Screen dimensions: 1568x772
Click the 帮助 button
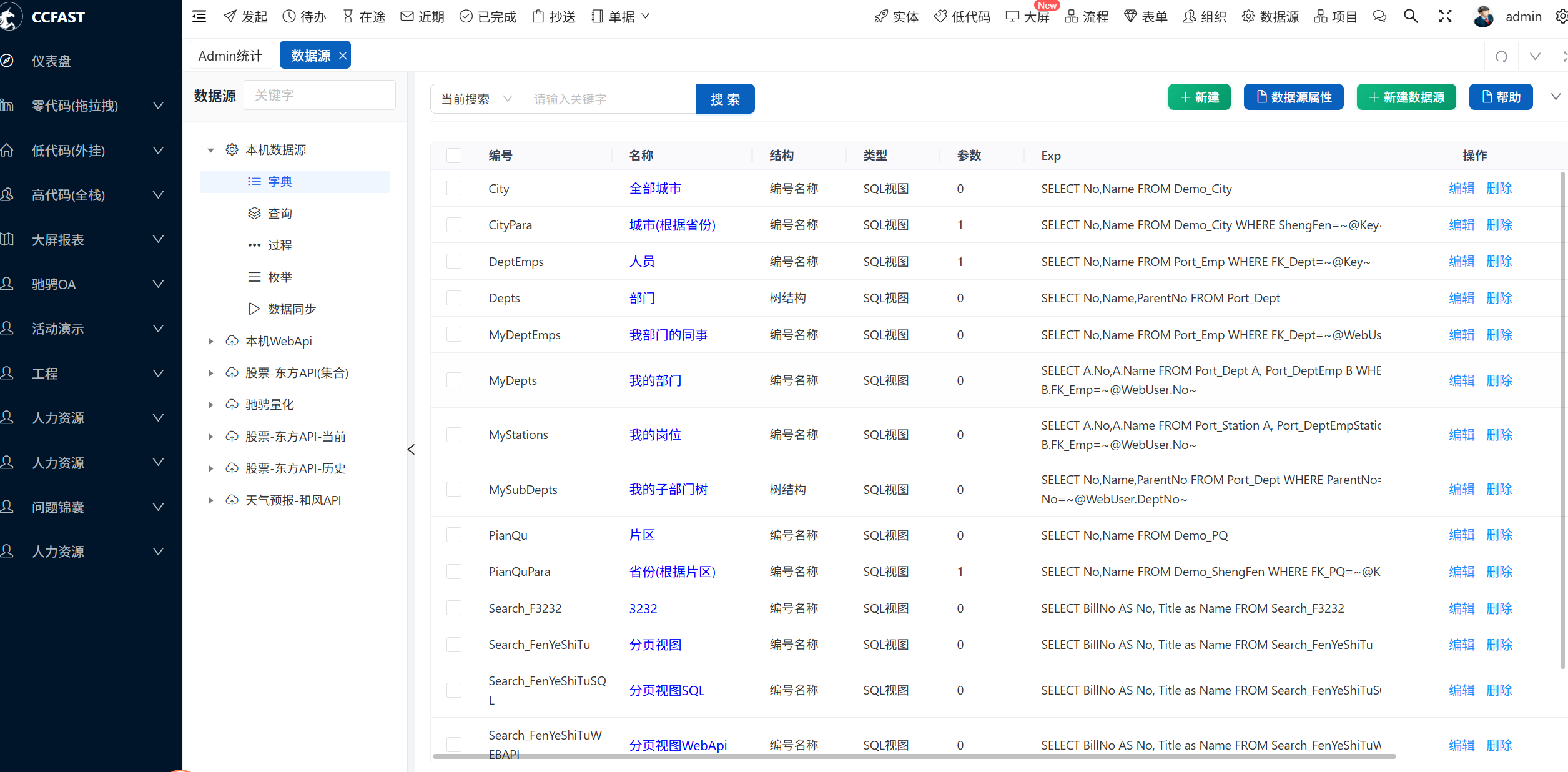(1501, 97)
